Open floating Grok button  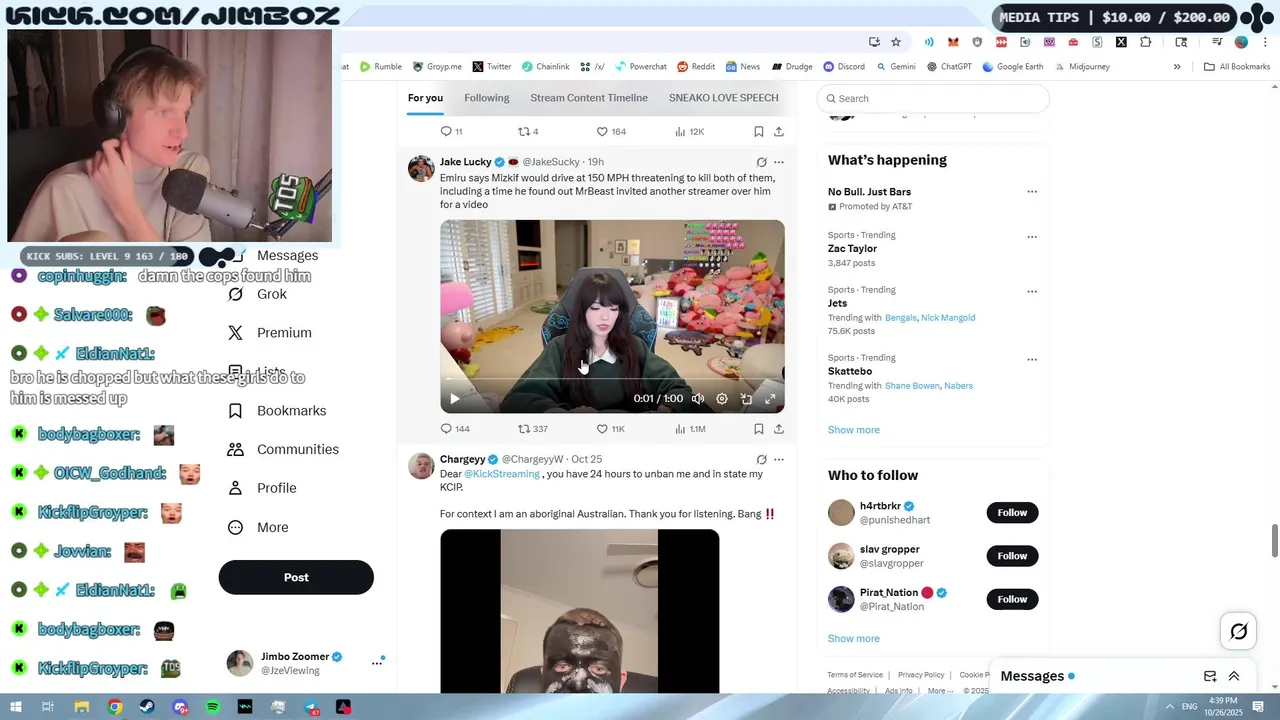(1238, 631)
